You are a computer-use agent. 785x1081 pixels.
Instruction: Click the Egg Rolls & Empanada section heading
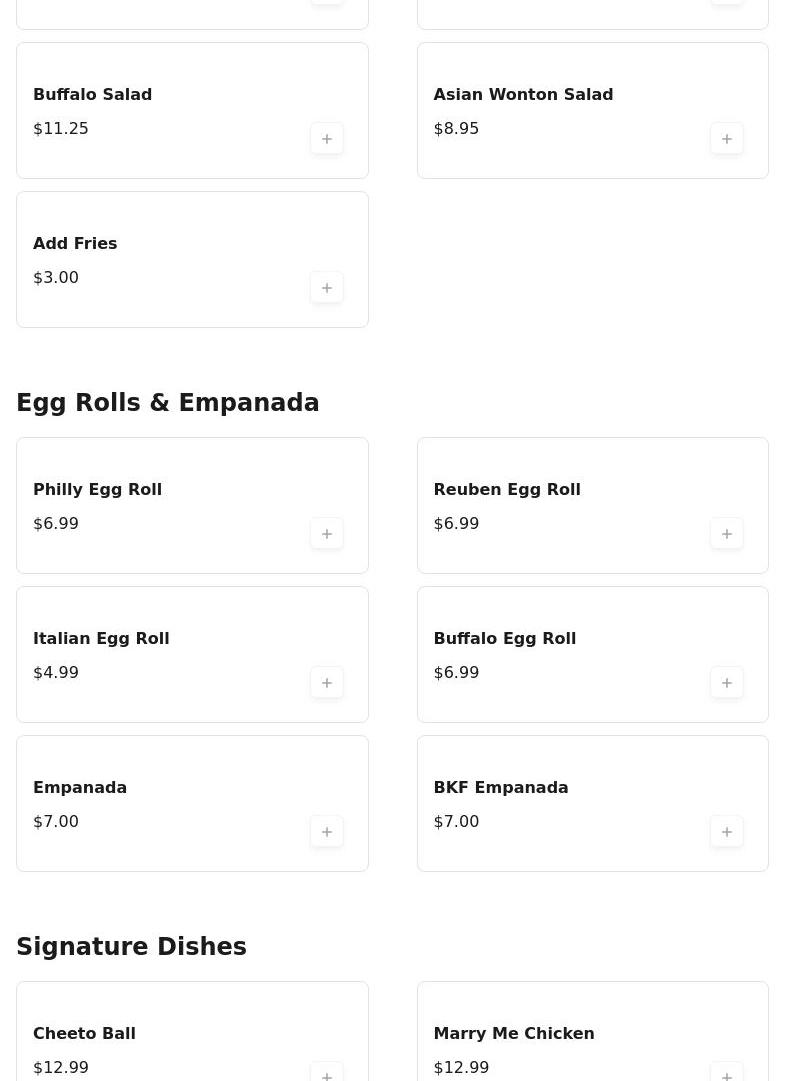(x=168, y=403)
